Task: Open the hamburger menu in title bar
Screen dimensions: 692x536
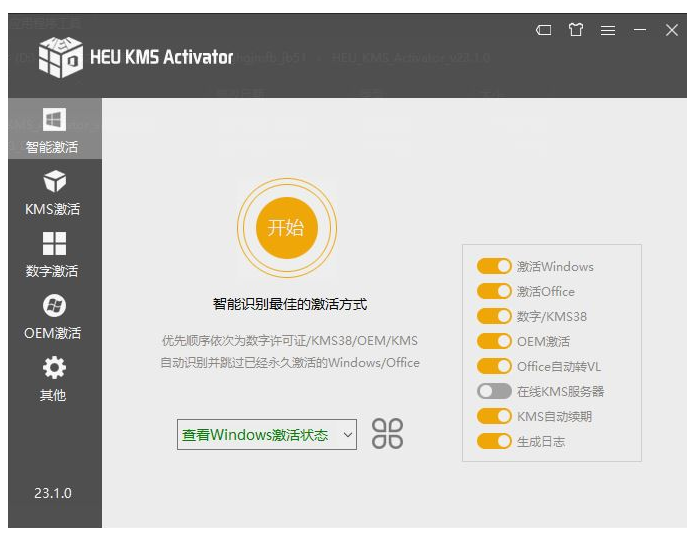Action: (608, 30)
